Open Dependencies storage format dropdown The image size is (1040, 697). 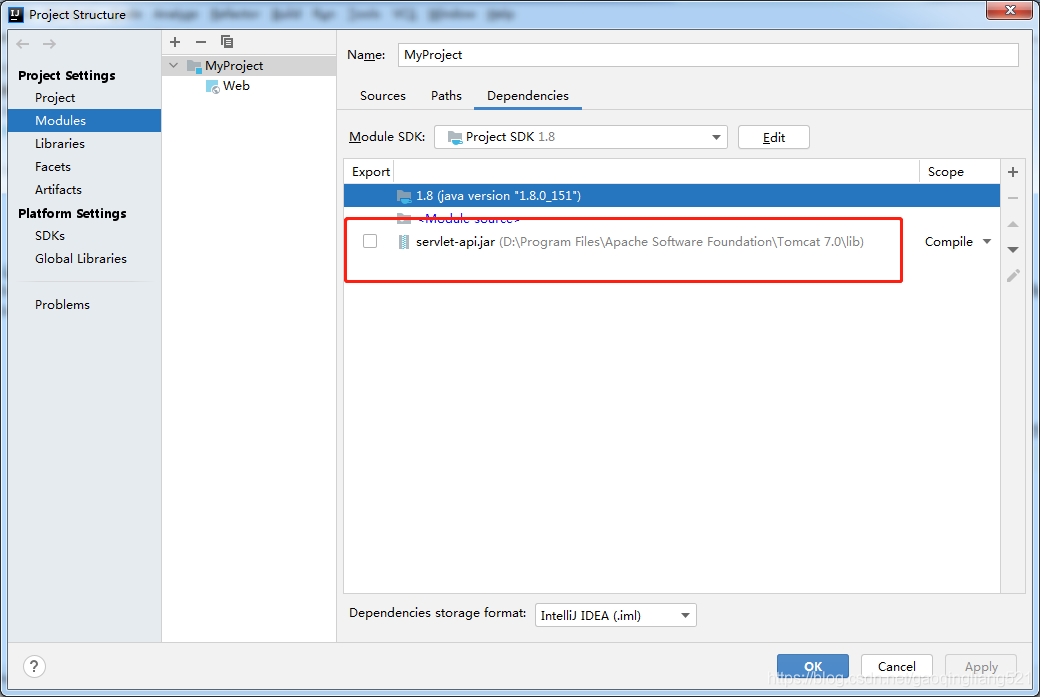pos(684,614)
